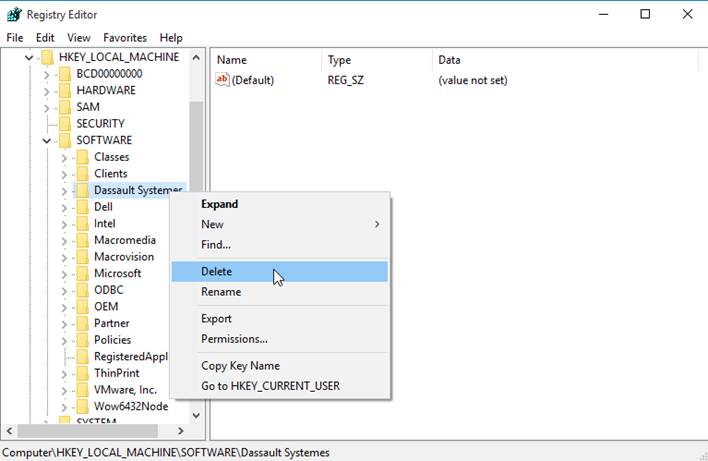708x461 pixels.
Task: Click the Partner folder icon
Action: click(x=83, y=324)
